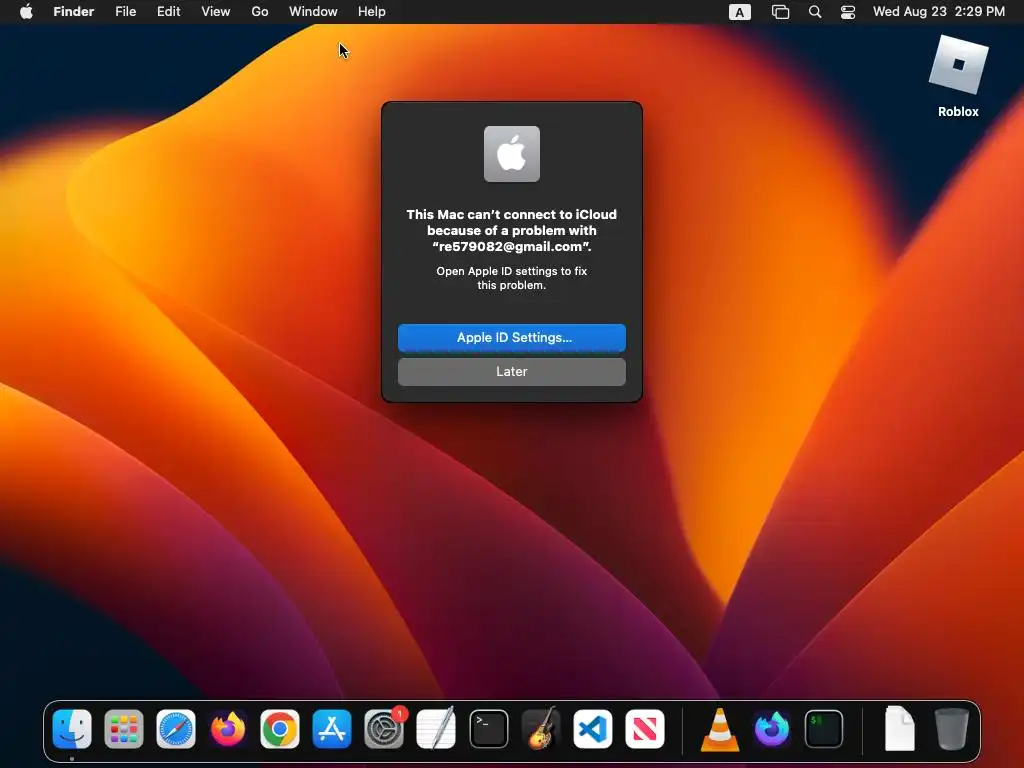Open the Window menu
Image resolution: width=1024 pixels, height=768 pixels.
(x=313, y=12)
